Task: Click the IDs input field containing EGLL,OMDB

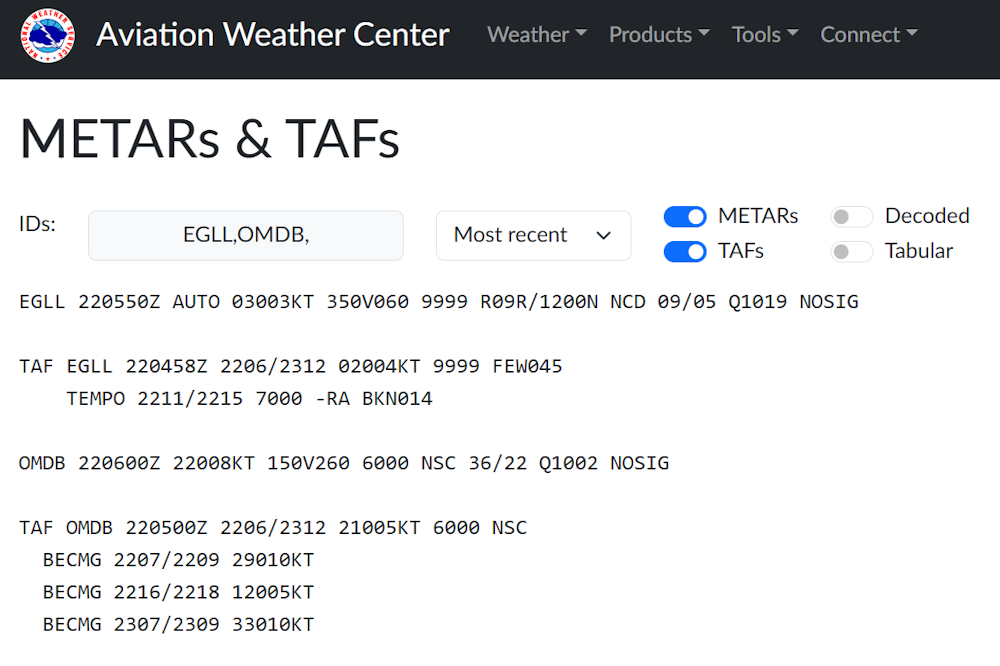Action: [x=246, y=235]
